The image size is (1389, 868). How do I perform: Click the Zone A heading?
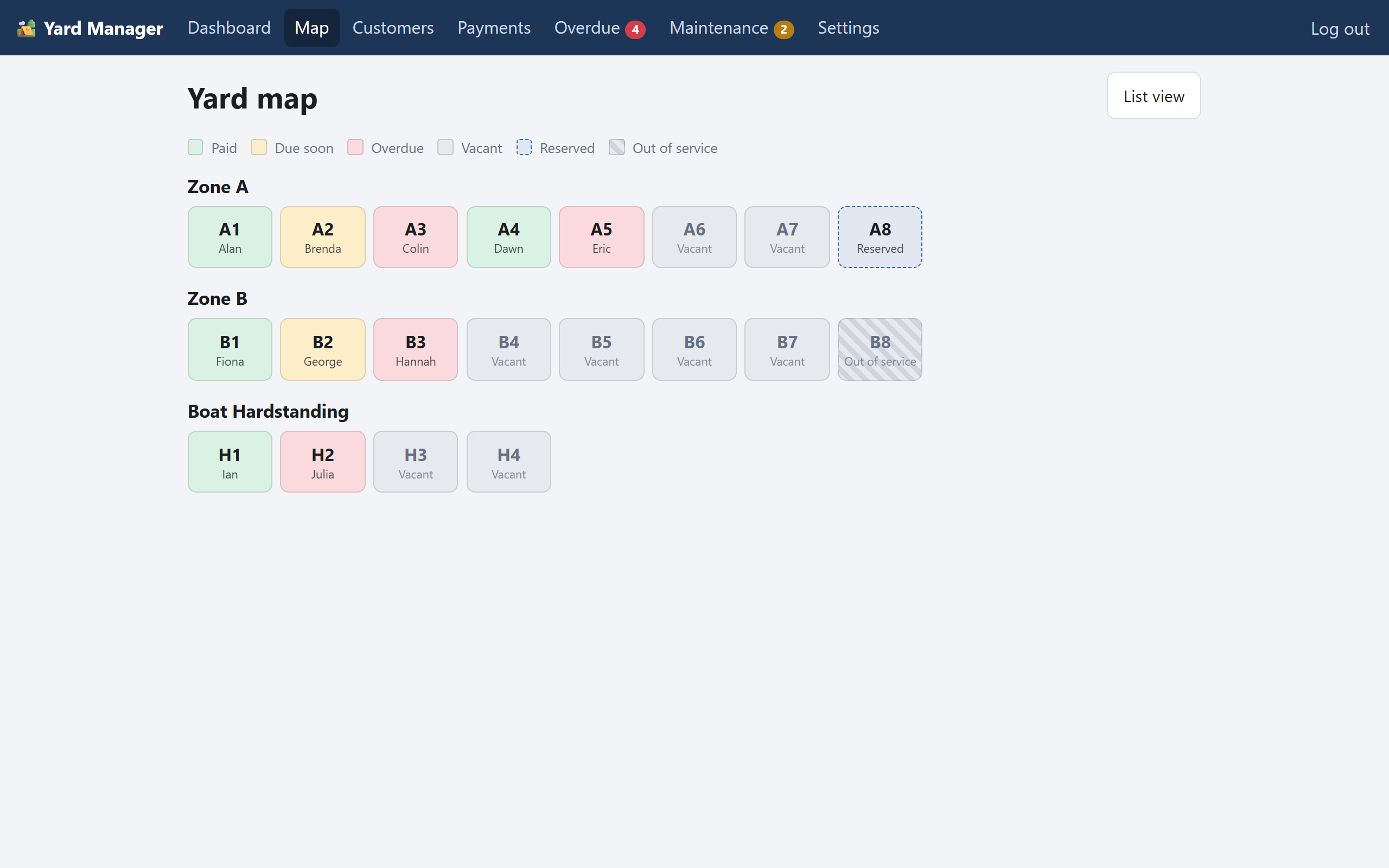pos(218,187)
